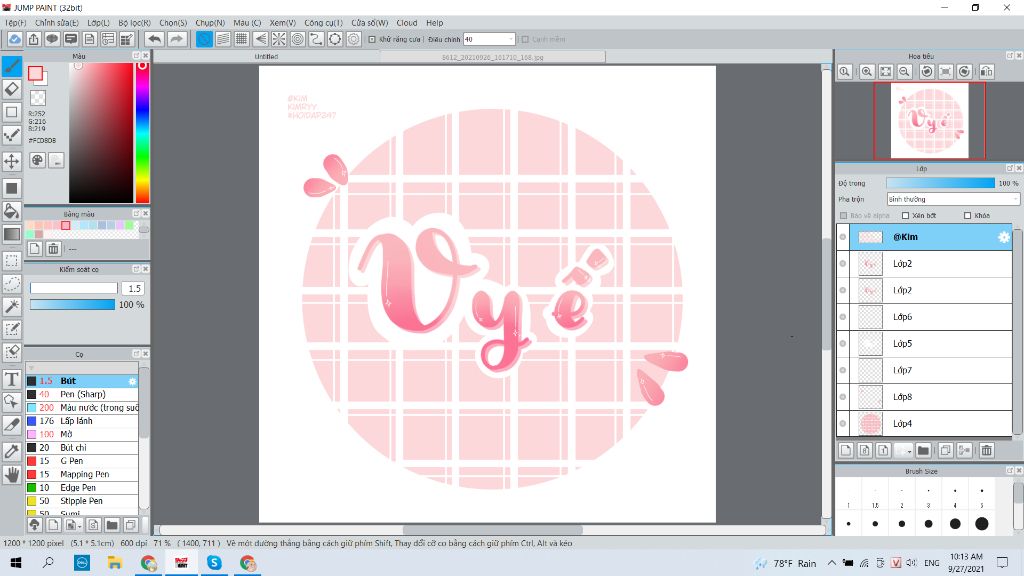The width and height of the screenshot is (1024, 576).
Task: Select the G Pen brush
Action: 82,461
